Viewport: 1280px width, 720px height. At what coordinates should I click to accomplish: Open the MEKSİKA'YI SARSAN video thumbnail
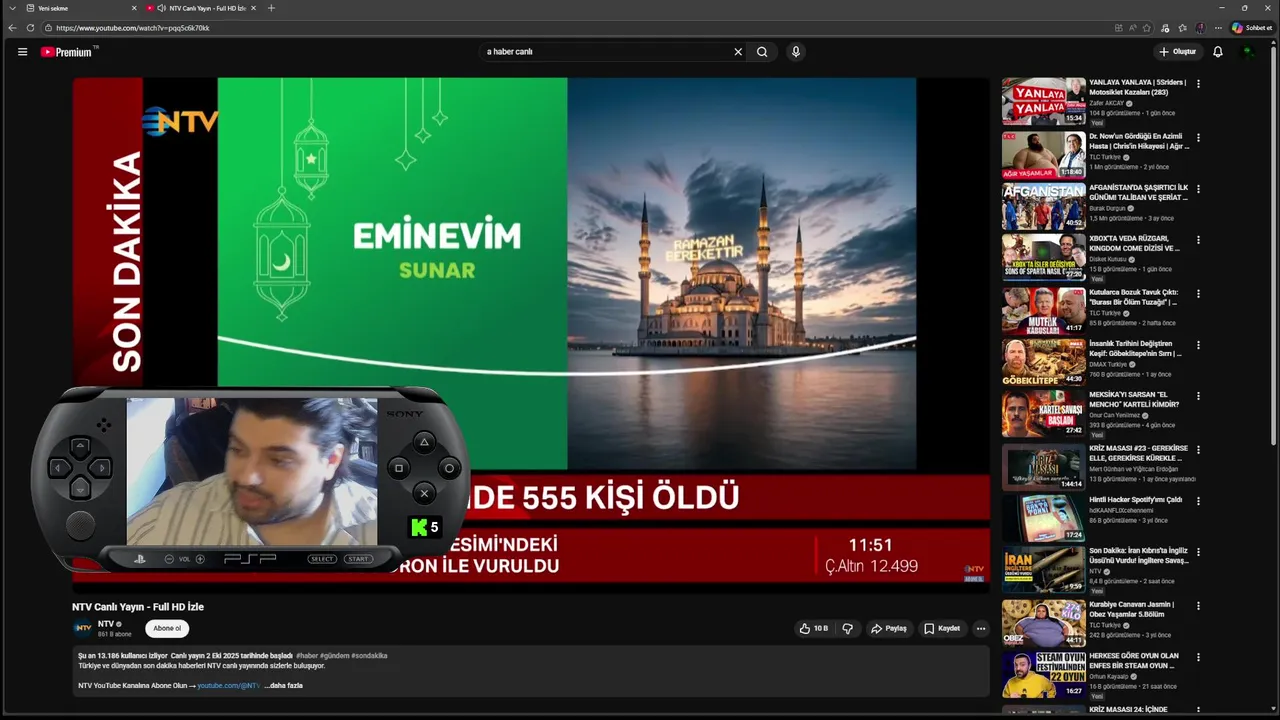[x=1044, y=414]
